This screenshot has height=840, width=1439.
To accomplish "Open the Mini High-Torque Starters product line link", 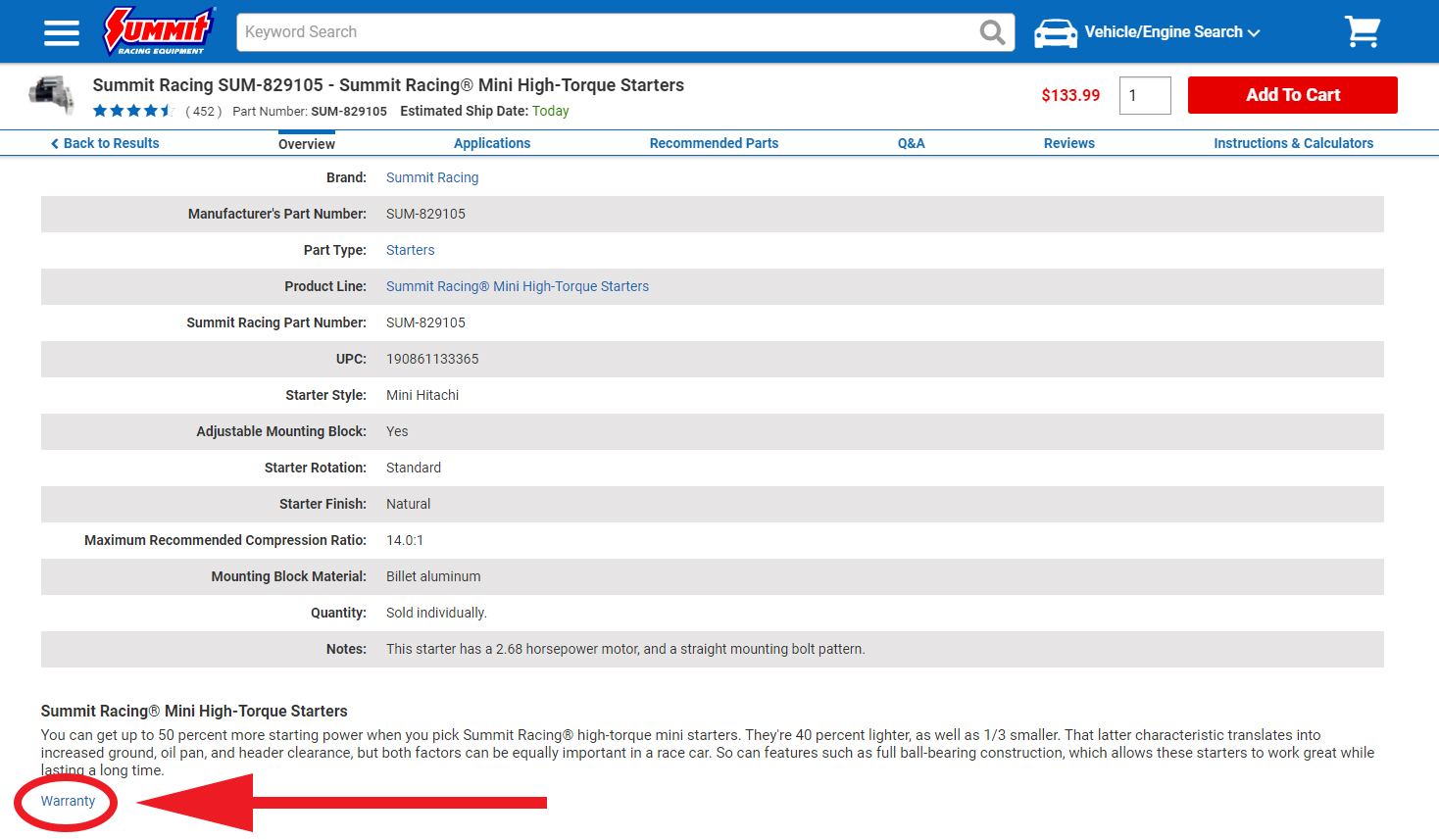I will [518, 286].
